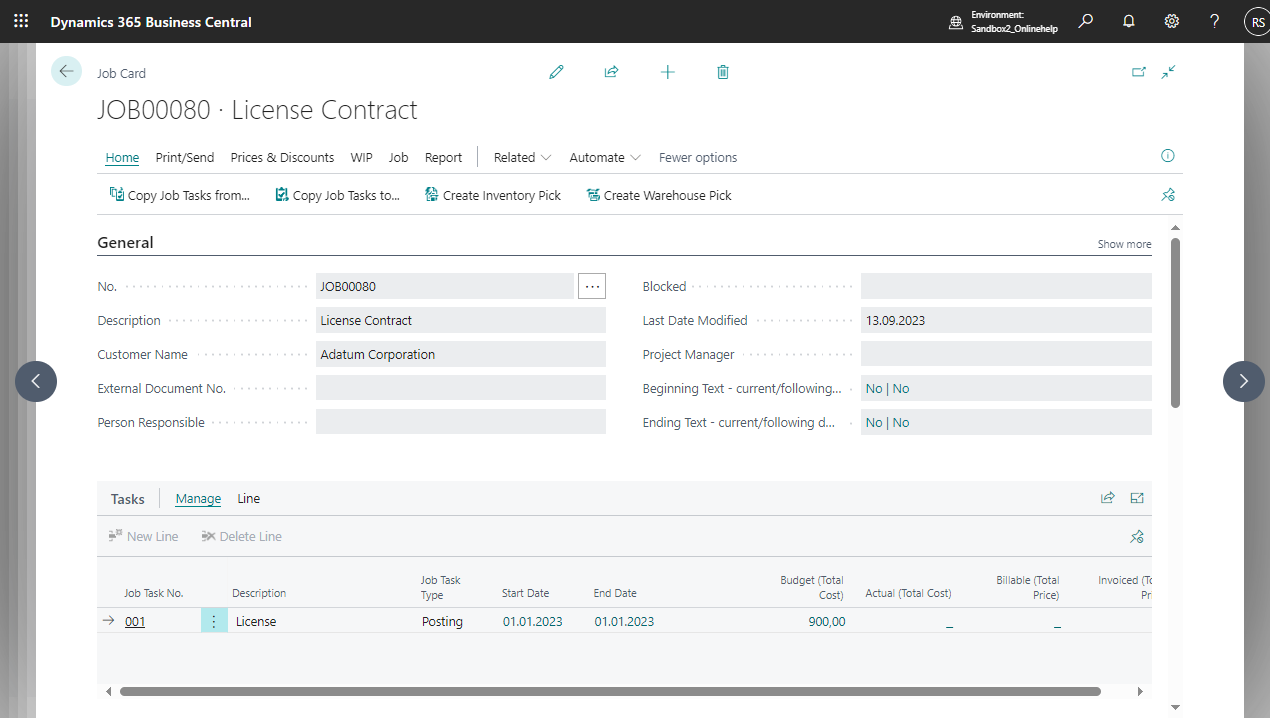This screenshot has width=1270, height=718.
Task: Open the No. field lookup ellipsis
Action: pyautogui.click(x=592, y=286)
